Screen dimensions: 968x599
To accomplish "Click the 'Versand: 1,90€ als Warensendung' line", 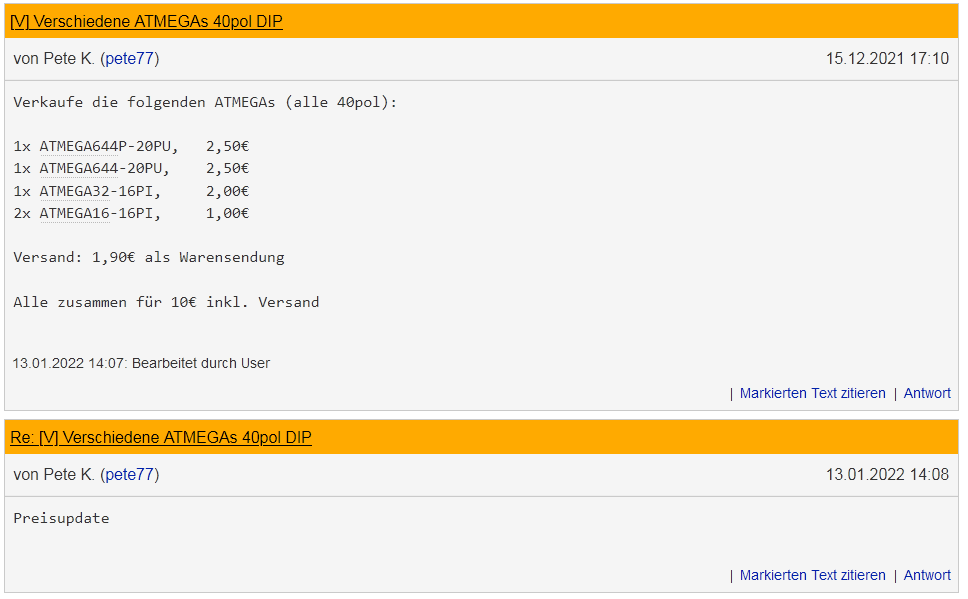I will (149, 258).
